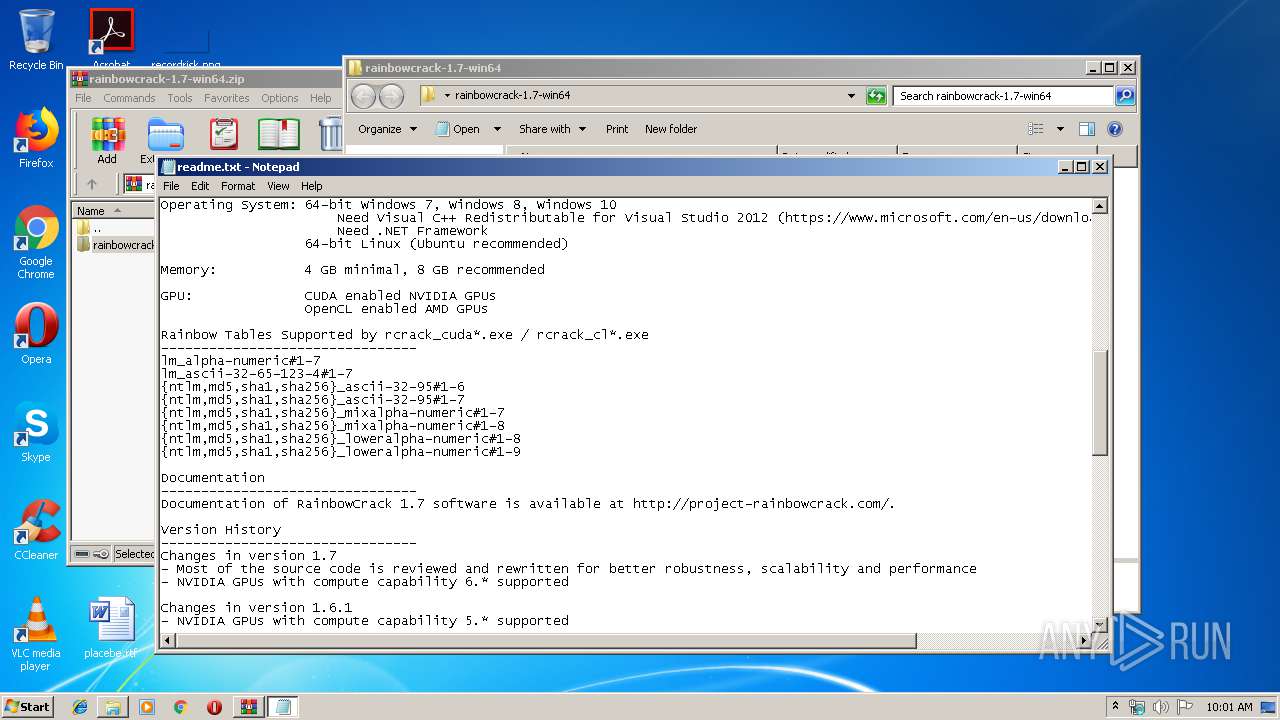Open placebe.rtf desktop file
Viewport: 1280px width, 720px height.
(x=110, y=628)
